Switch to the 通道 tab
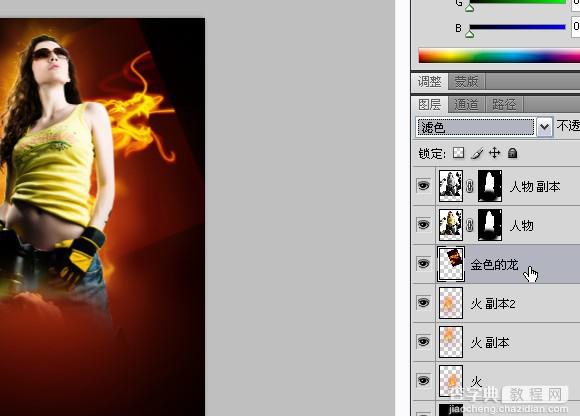580x416 pixels. pyautogui.click(x=466, y=105)
